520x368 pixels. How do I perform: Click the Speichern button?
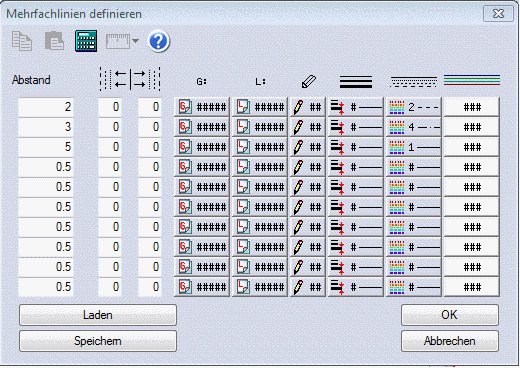(98, 341)
